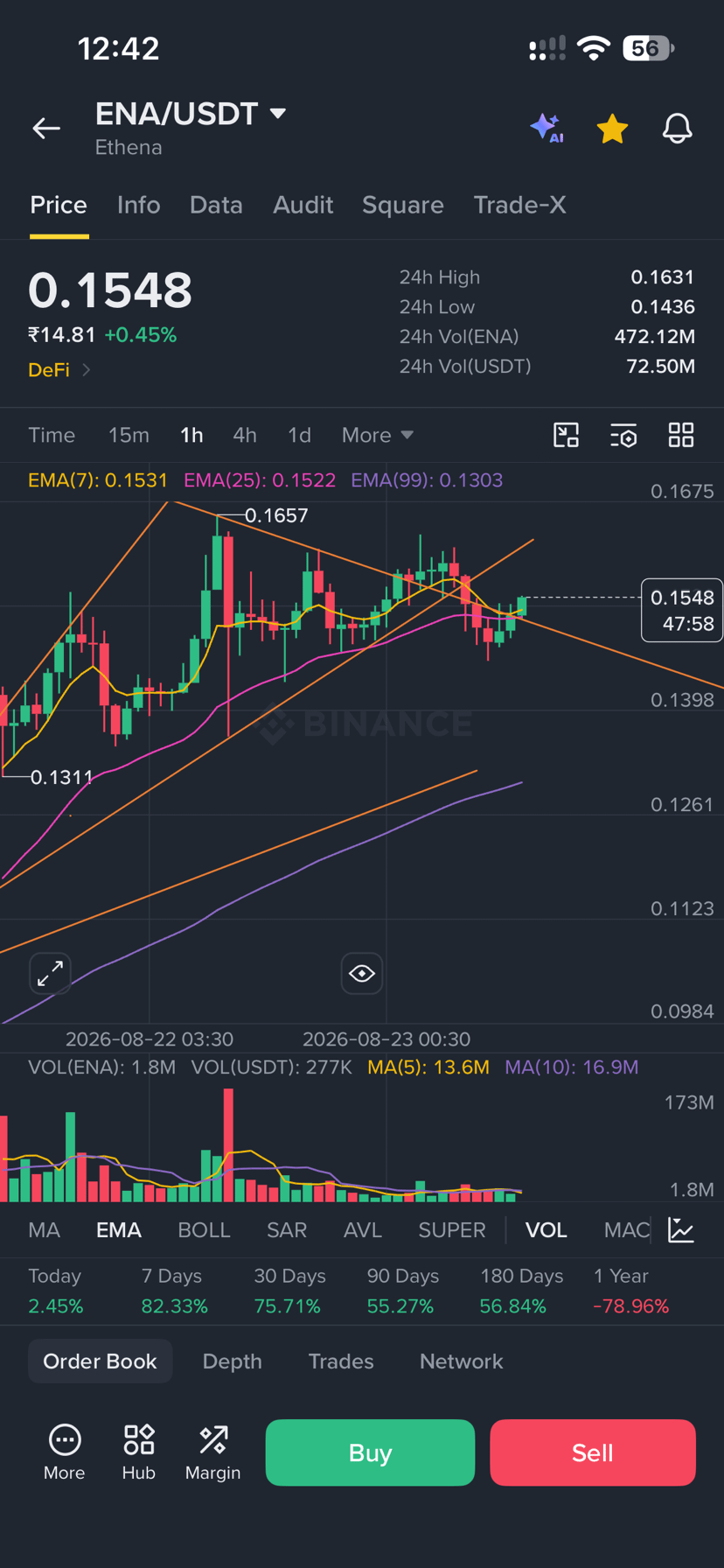Enable the SUPER indicator

452,1230
